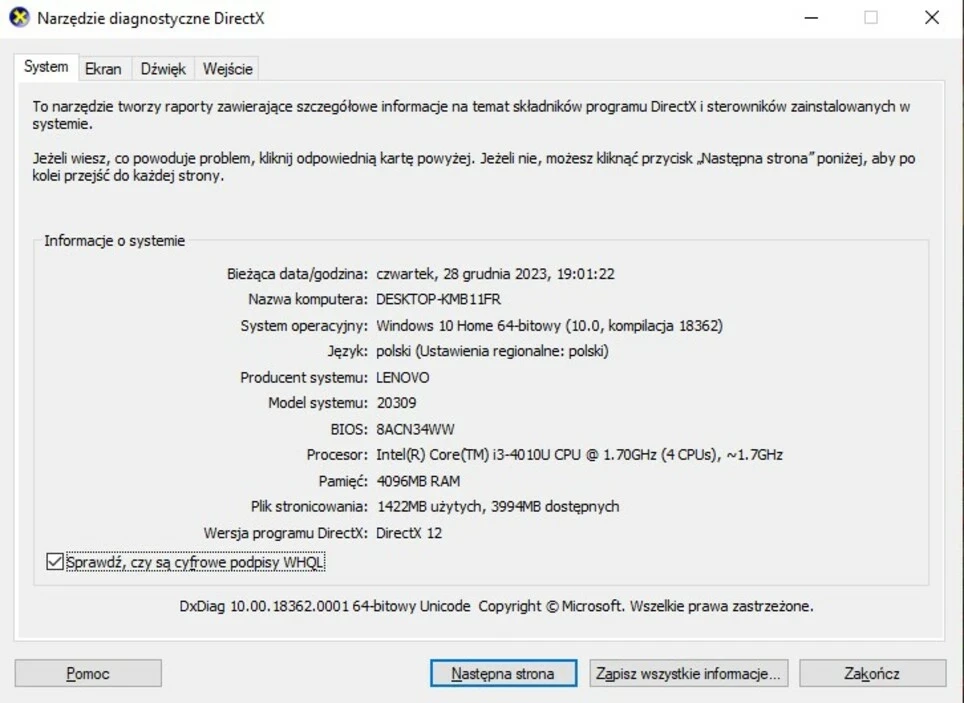Click the DirectX diagnostic tool title icon
The width and height of the screenshot is (964, 703).
(20, 17)
